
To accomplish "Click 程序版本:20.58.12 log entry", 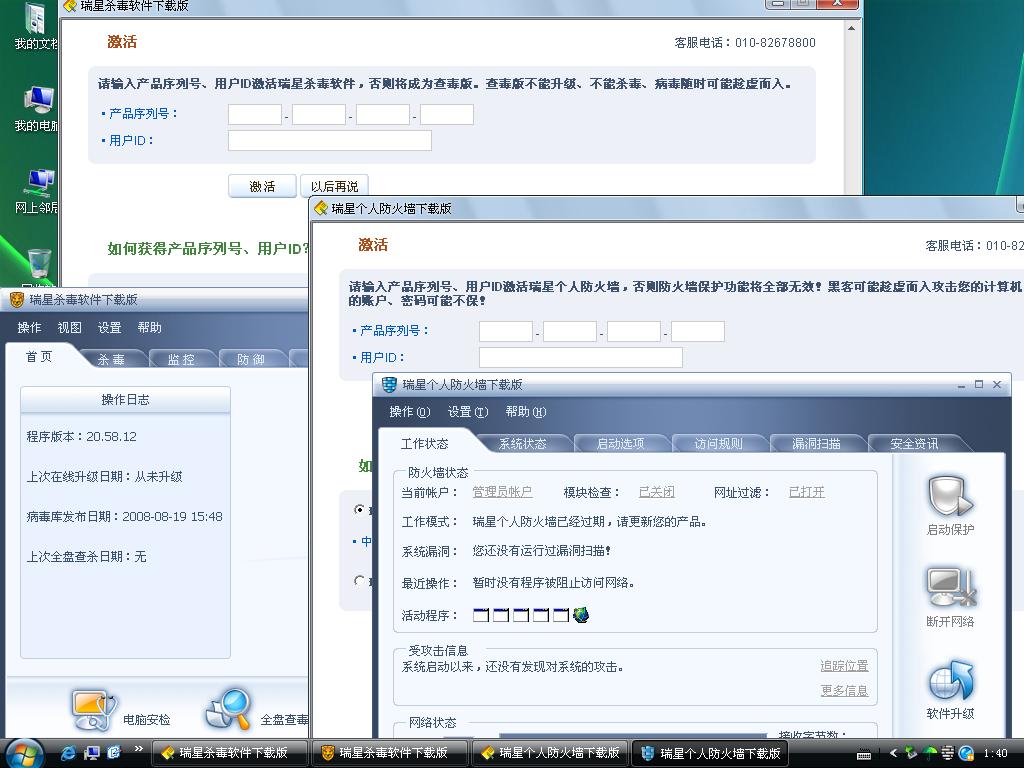I will pos(82,436).
